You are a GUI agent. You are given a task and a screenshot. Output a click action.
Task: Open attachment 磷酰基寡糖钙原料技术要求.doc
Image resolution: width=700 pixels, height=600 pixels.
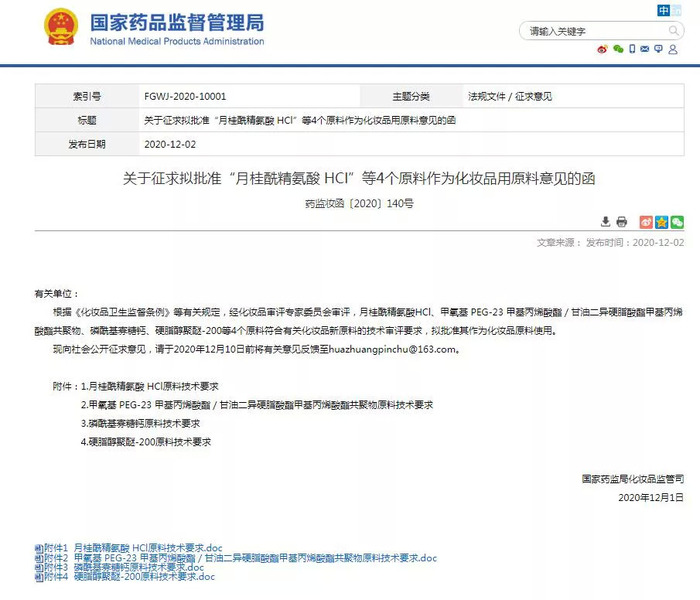(x=139, y=567)
